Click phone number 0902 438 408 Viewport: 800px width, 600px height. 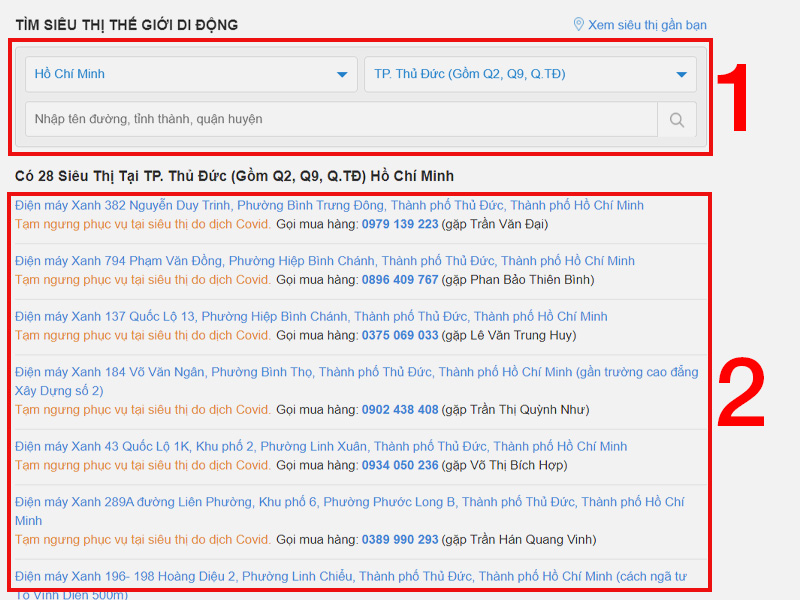coord(400,410)
